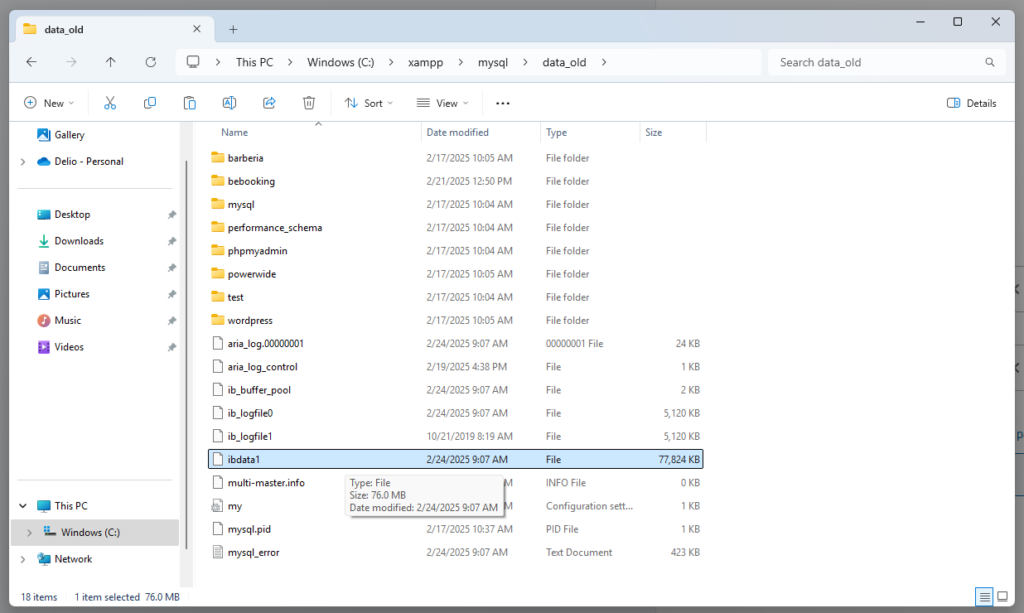
Task: Click the Cut scissors icon in toolbar
Action: click(x=110, y=103)
